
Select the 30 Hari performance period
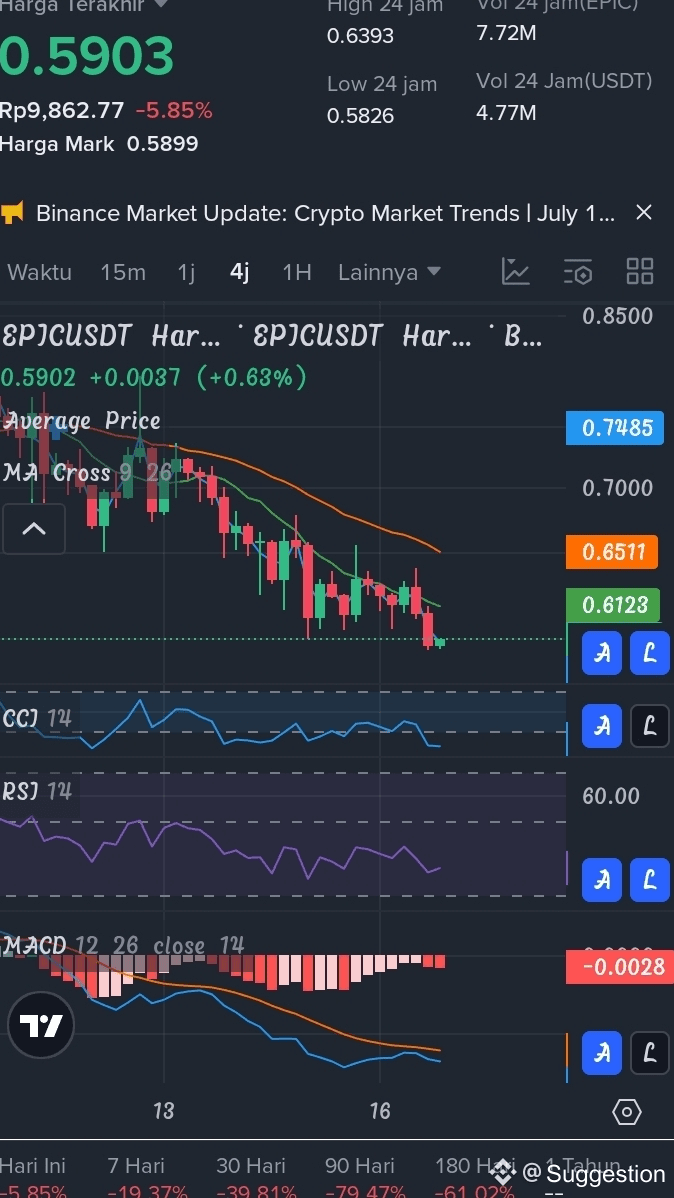click(x=251, y=1167)
